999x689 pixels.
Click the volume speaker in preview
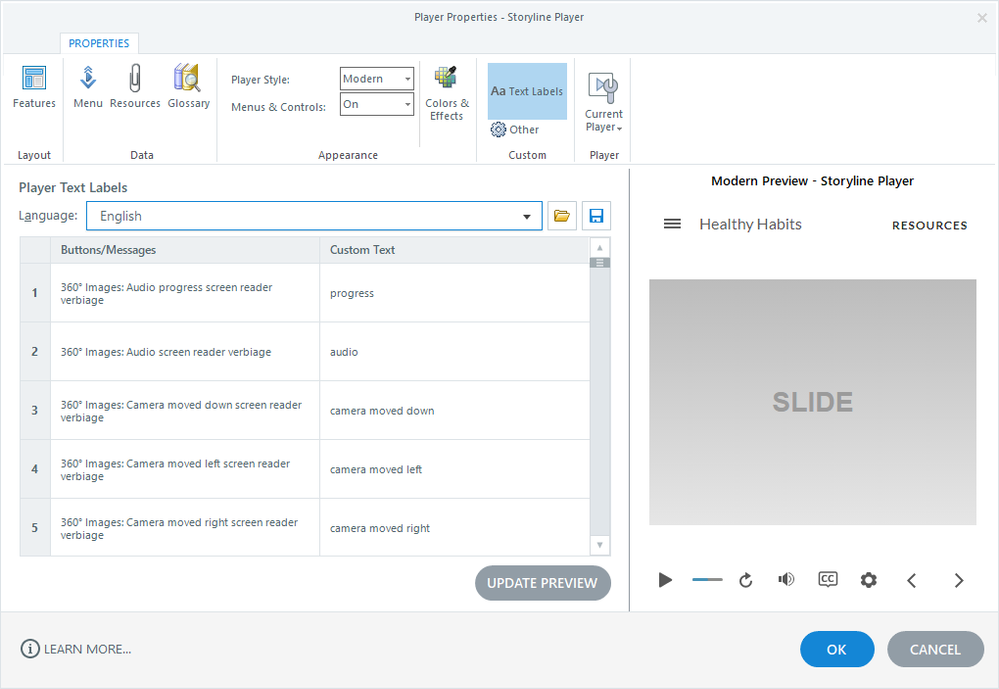coord(786,580)
